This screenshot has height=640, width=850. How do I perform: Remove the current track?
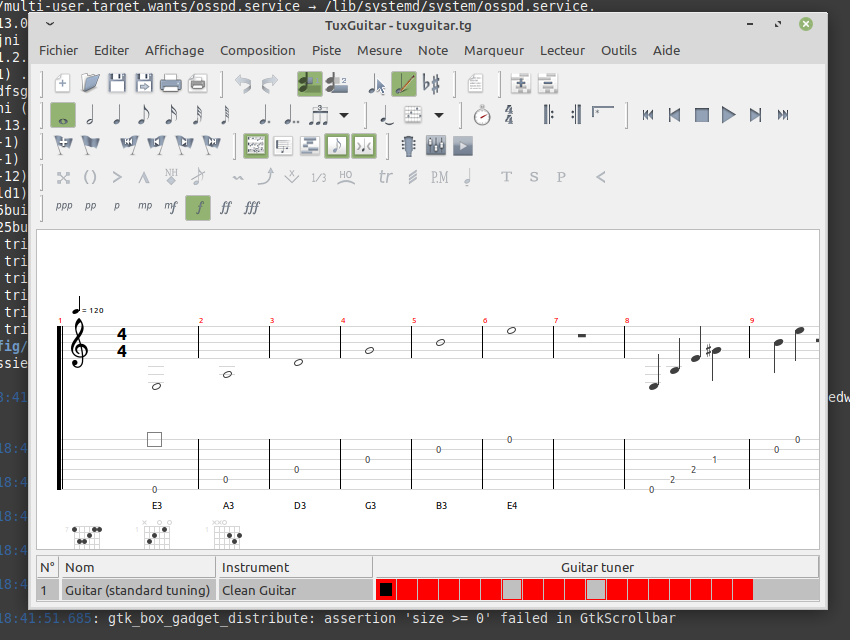click(548, 83)
